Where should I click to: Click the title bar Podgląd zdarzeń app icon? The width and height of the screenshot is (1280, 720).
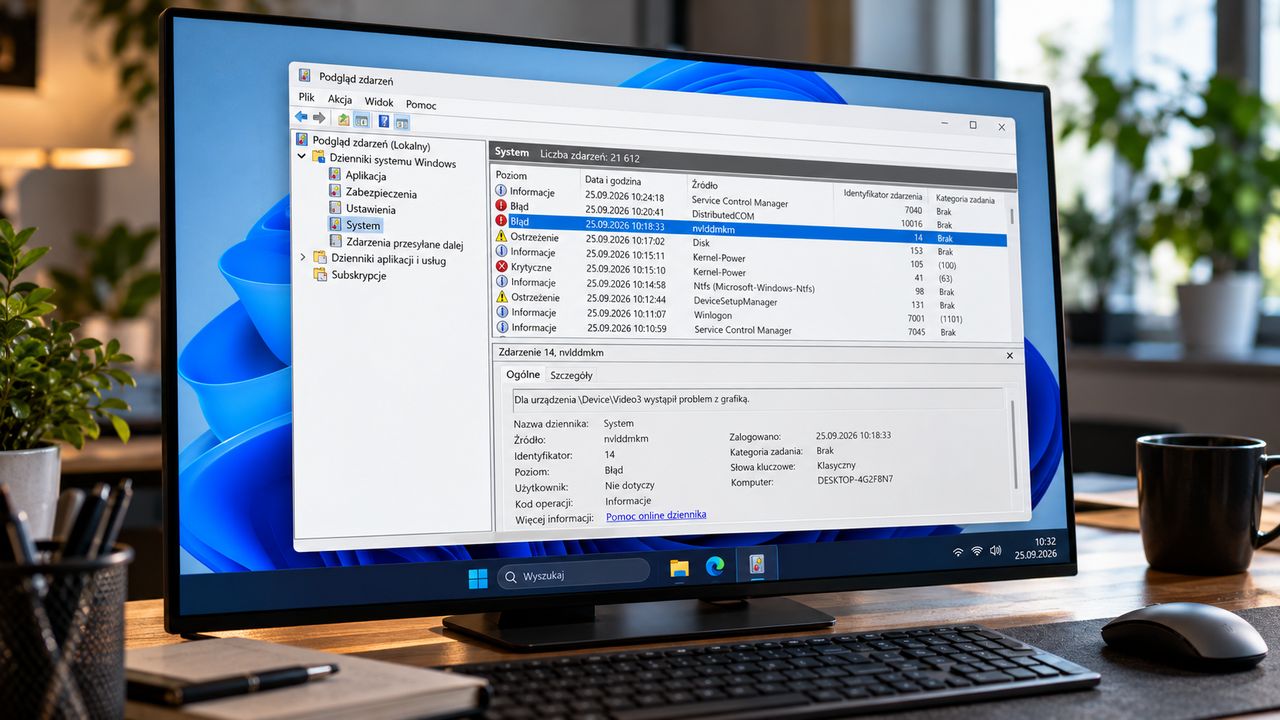(x=305, y=75)
